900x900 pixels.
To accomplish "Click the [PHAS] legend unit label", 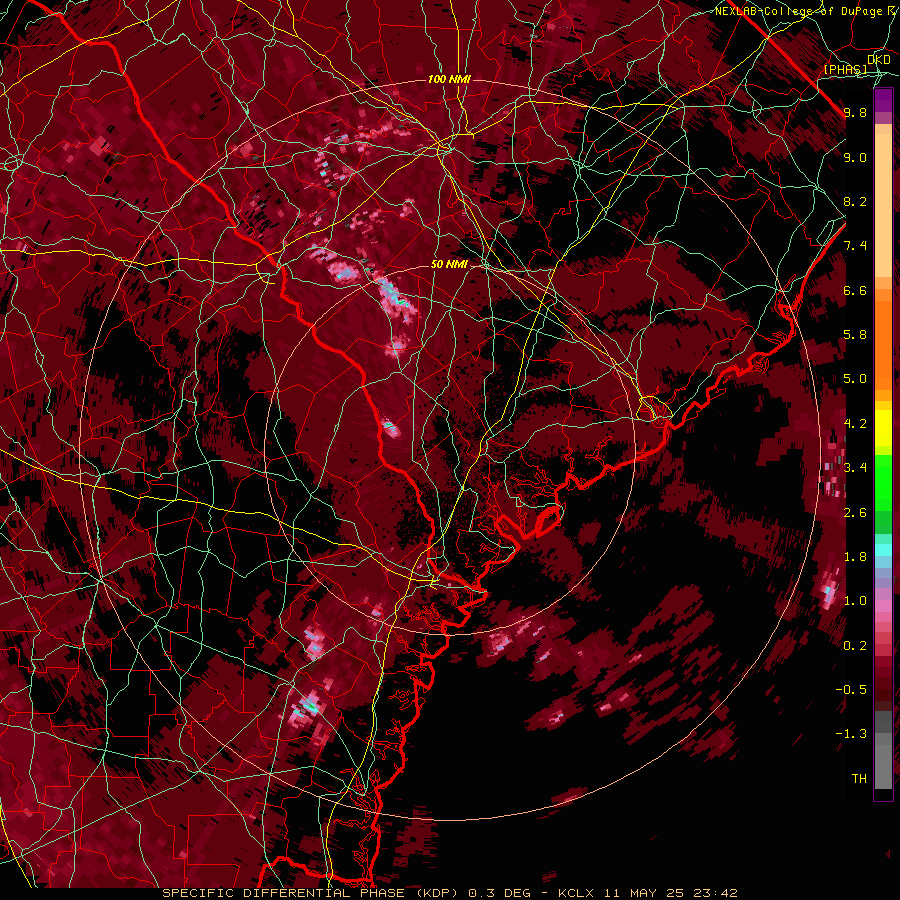I will [845, 69].
